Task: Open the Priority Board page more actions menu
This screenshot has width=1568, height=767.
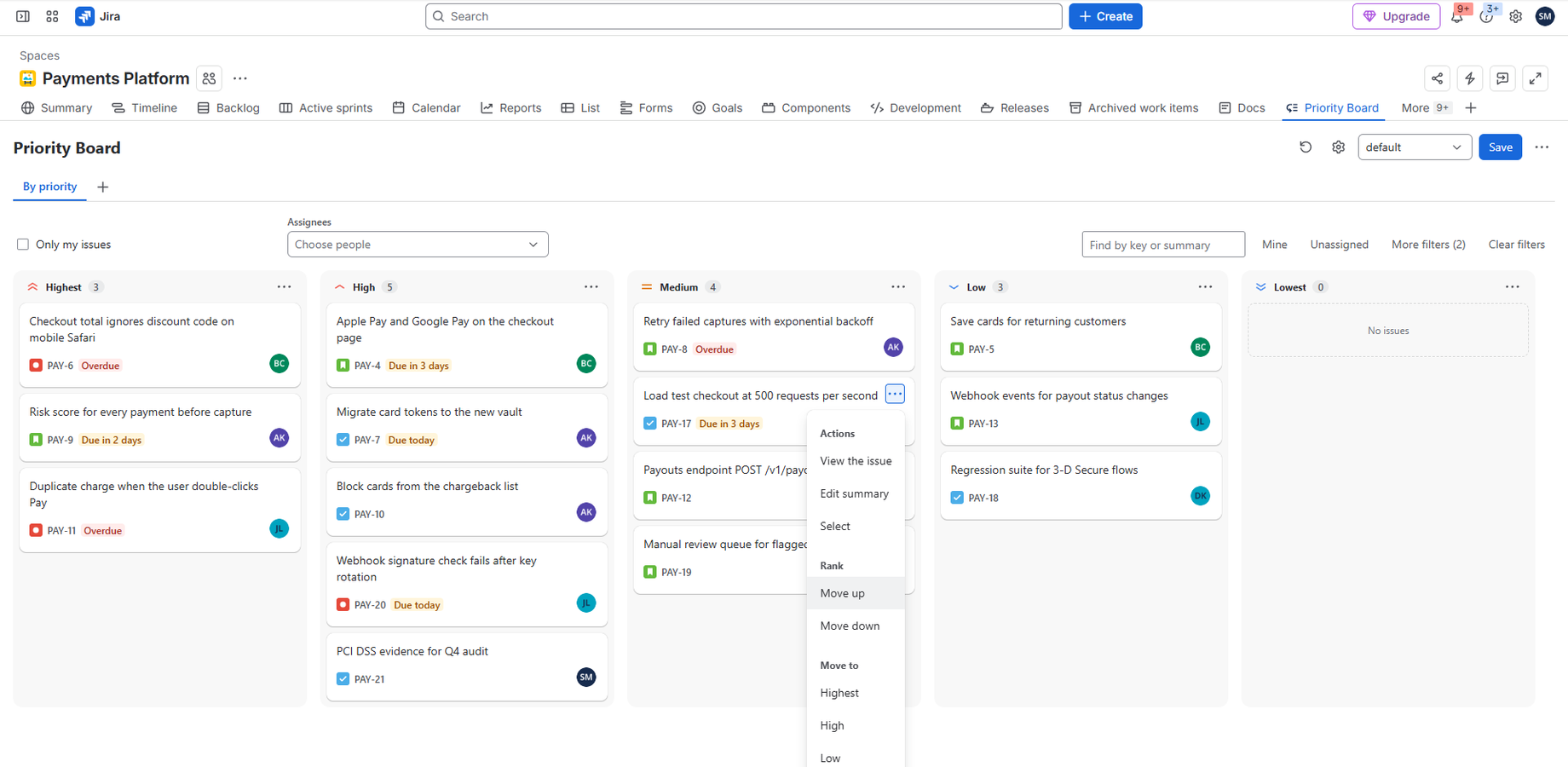Action: click(1542, 147)
